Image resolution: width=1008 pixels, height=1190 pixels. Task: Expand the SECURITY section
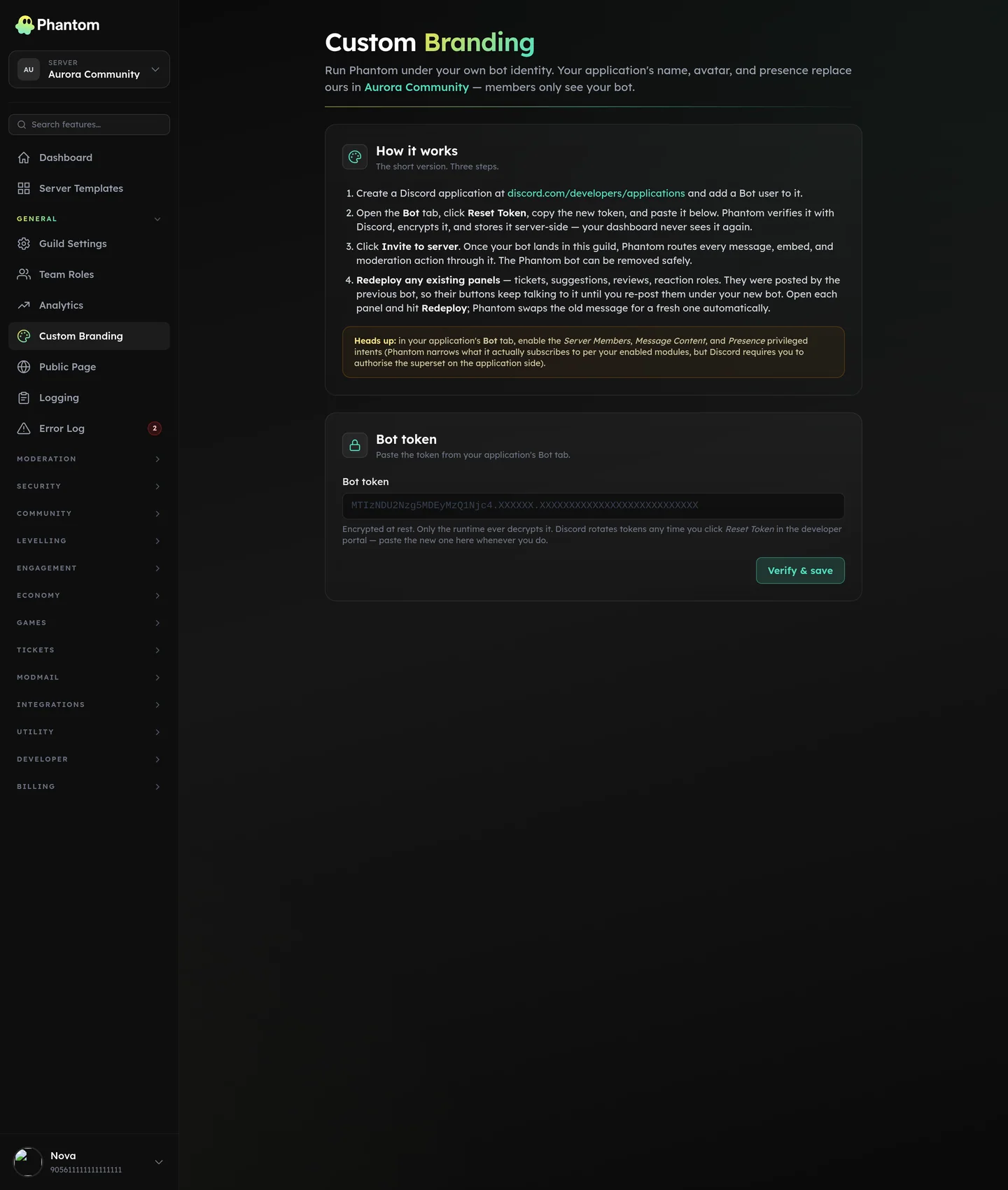[89, 486]
